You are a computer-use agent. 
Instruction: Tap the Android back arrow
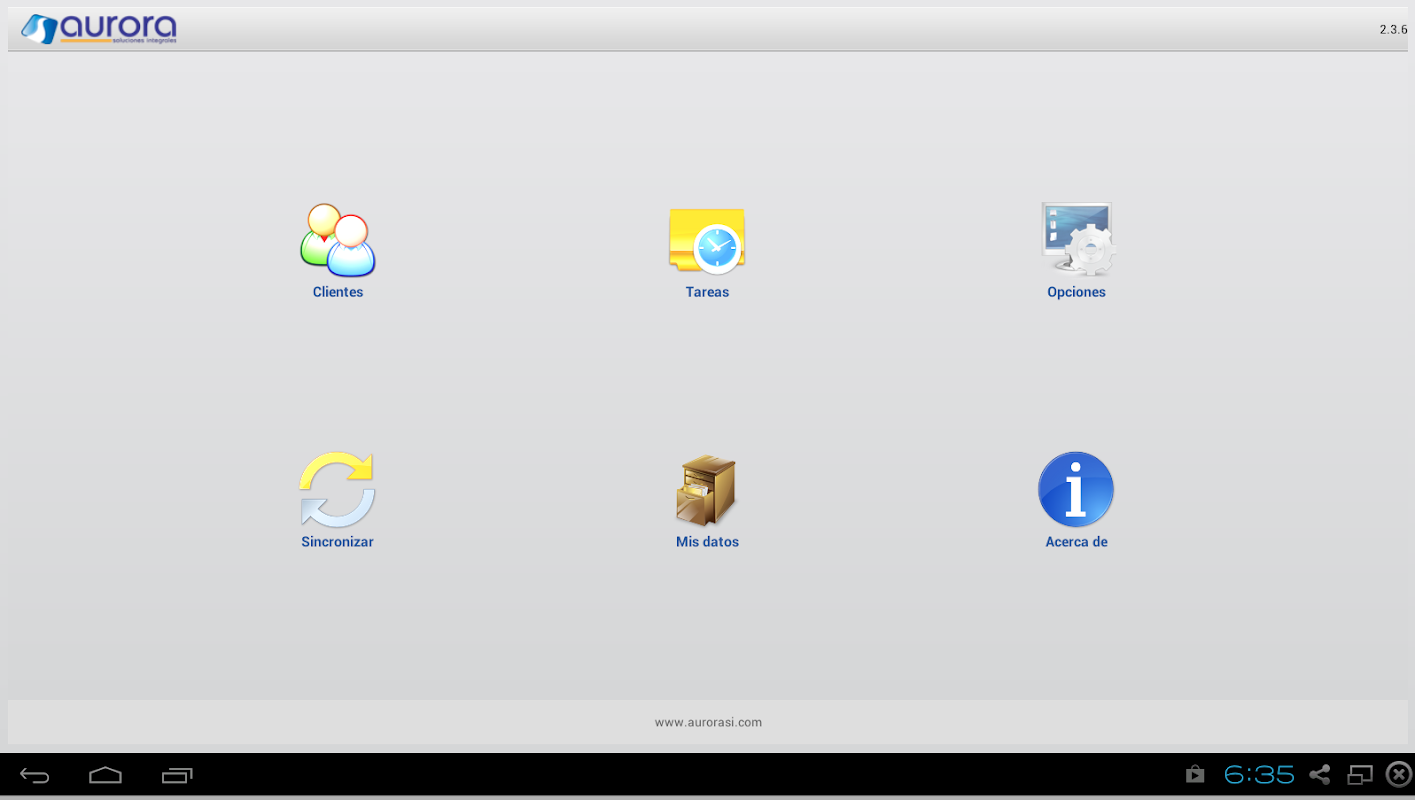click(x=35, y=775)
